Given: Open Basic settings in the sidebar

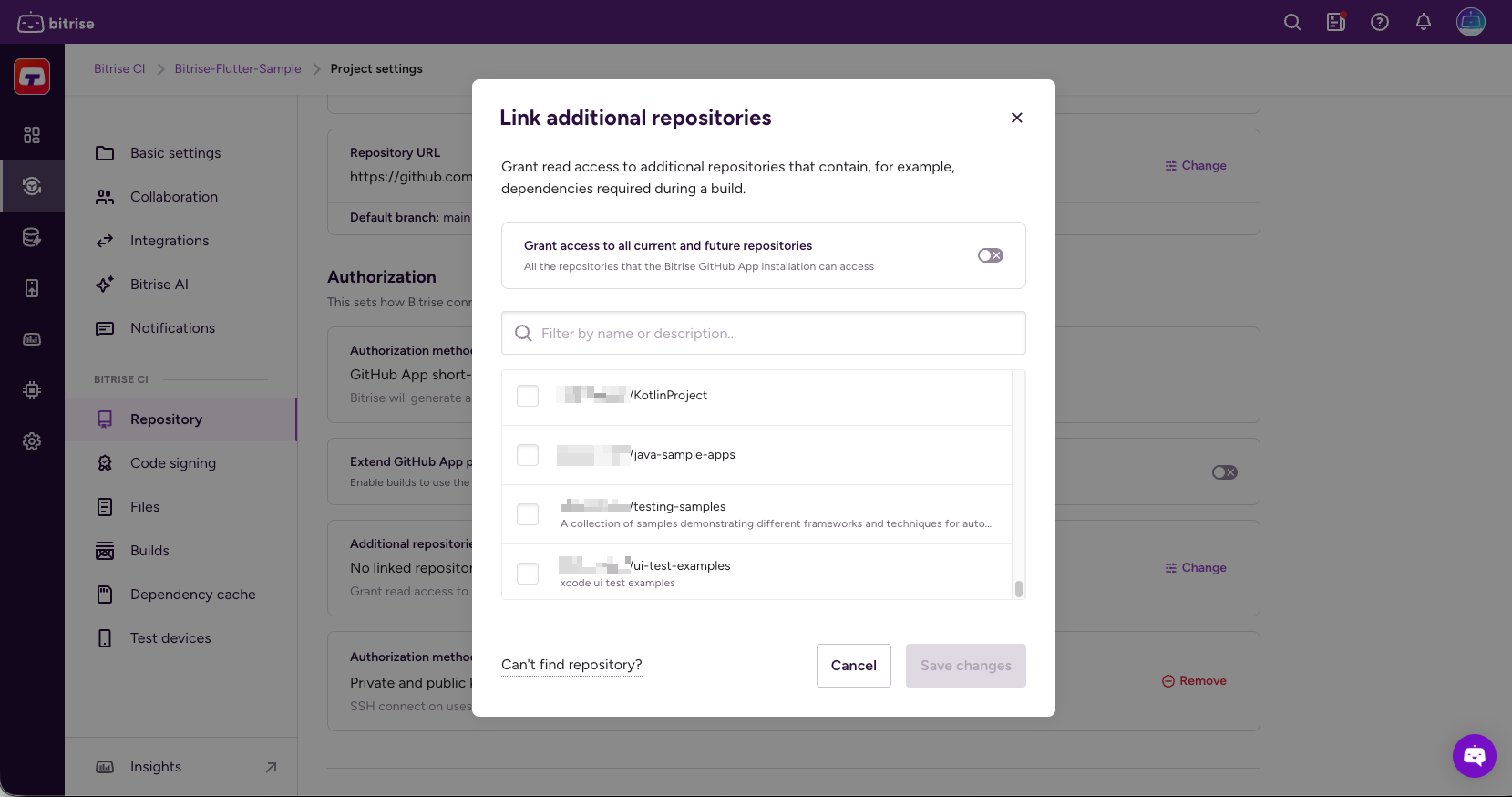Looking at the screenshot, I should click(181, 153).
